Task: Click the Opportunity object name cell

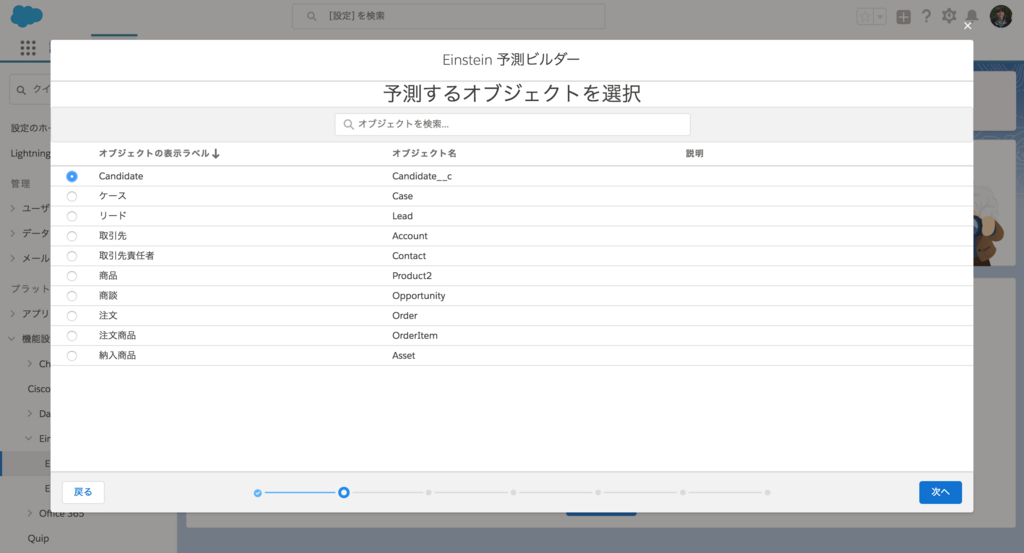Action: [x=419, y=296]
